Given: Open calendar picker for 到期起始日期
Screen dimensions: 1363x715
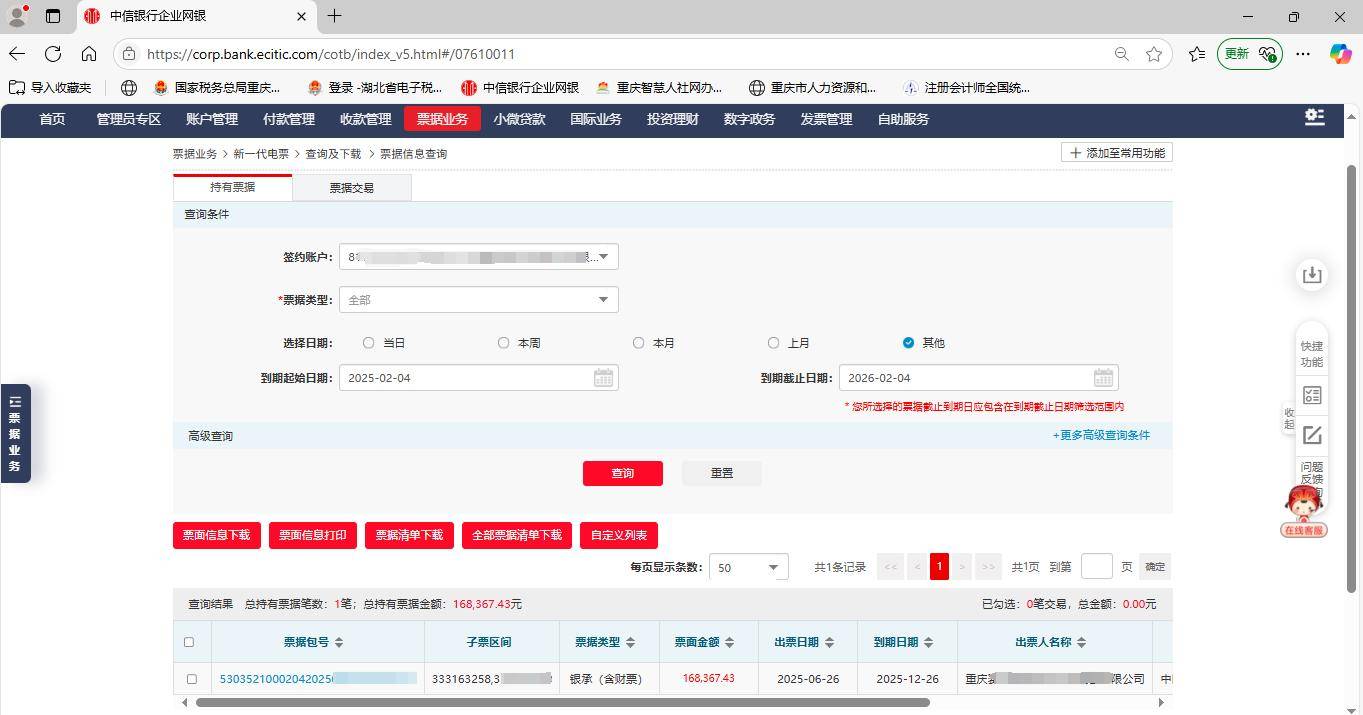Looking at the screenshot, I should pyautogui.click(x=603, y=378).
